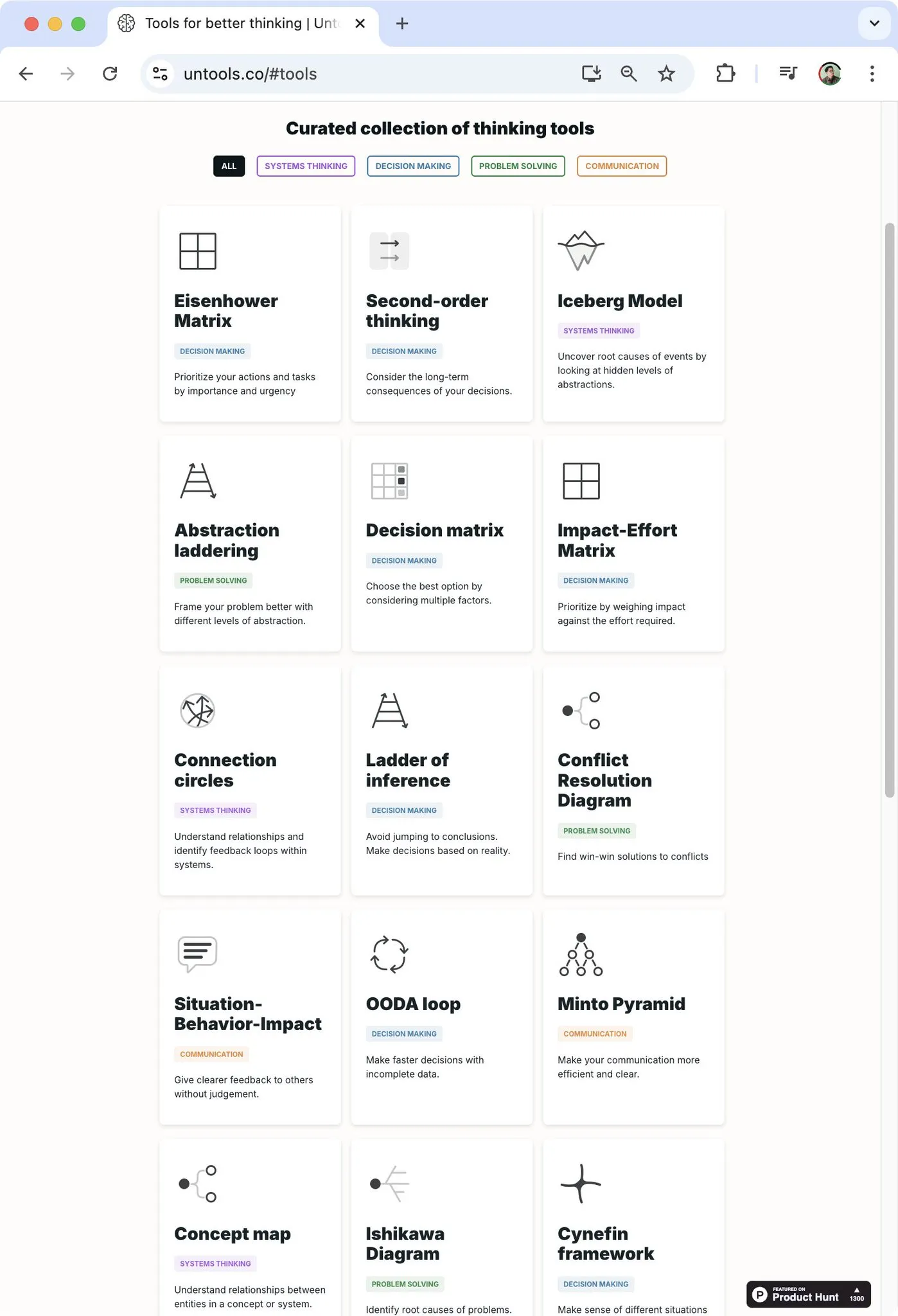Click the Situation-Behavior-Impact speech bubble icon
This screenshot has width=898, height=1316.
point(197,954)
